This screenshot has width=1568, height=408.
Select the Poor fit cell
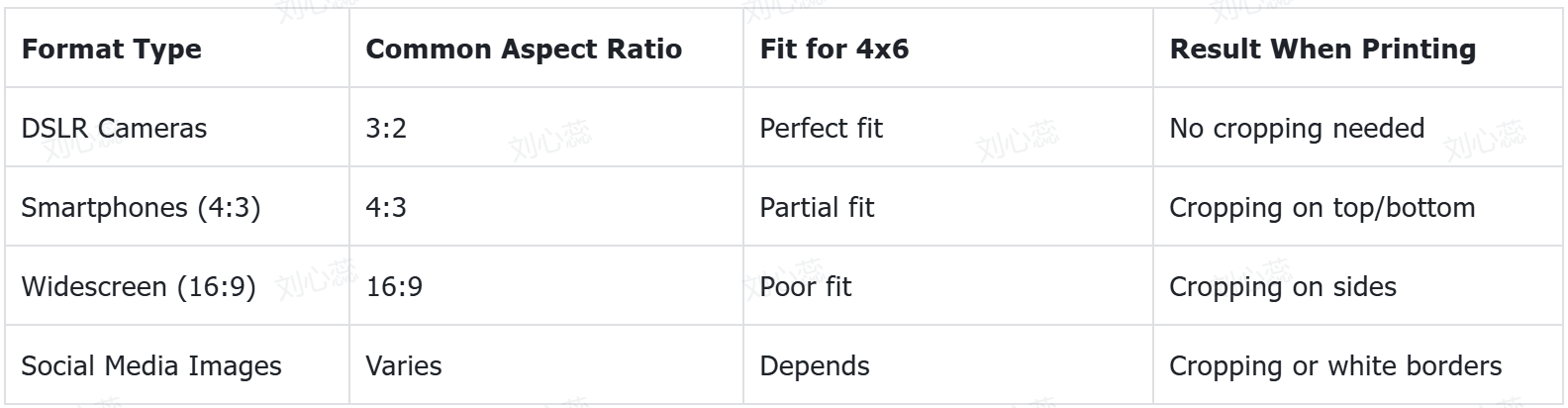[x=805, y=287]
